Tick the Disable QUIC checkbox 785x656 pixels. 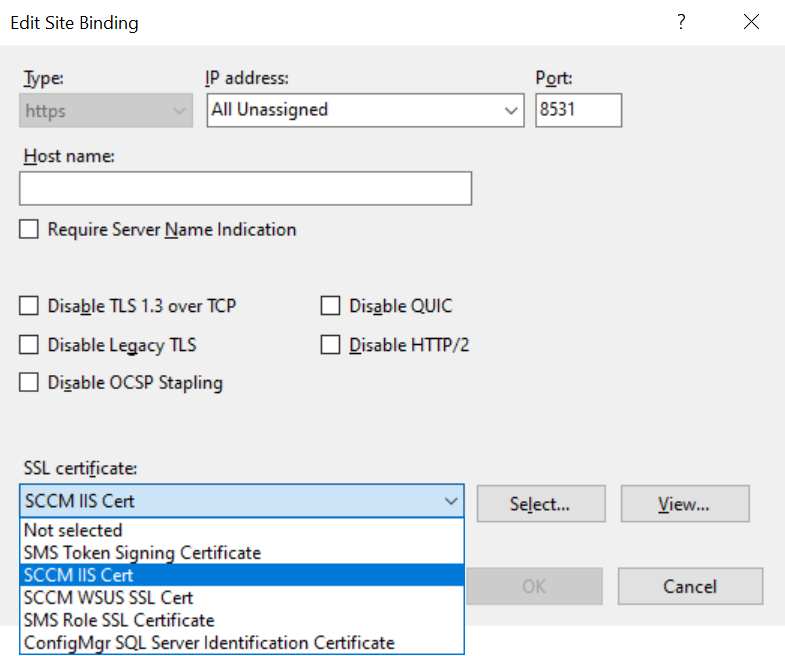330,305
